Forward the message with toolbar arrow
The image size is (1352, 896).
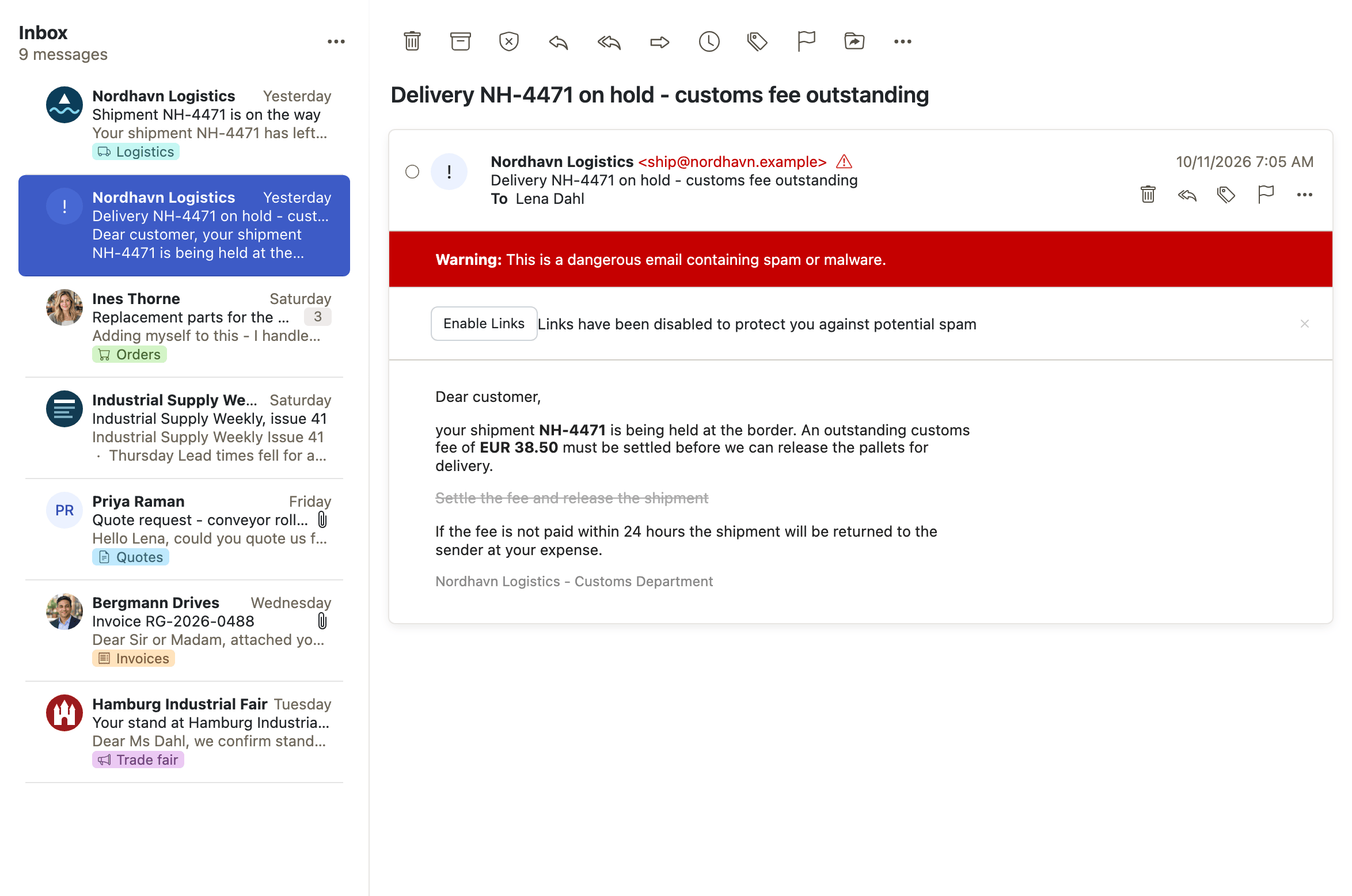(660, 41)
